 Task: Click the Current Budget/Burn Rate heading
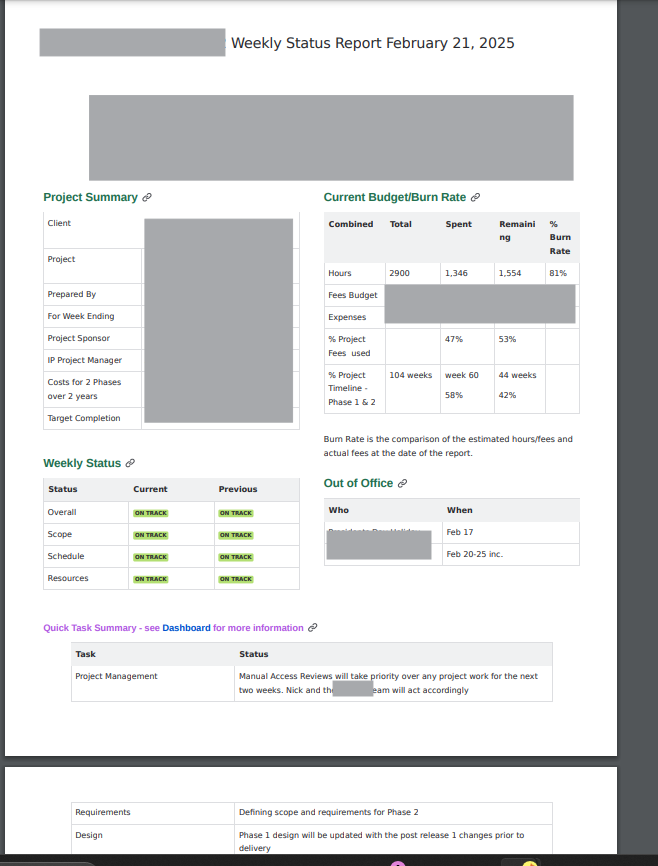click(x=395, y=197)
